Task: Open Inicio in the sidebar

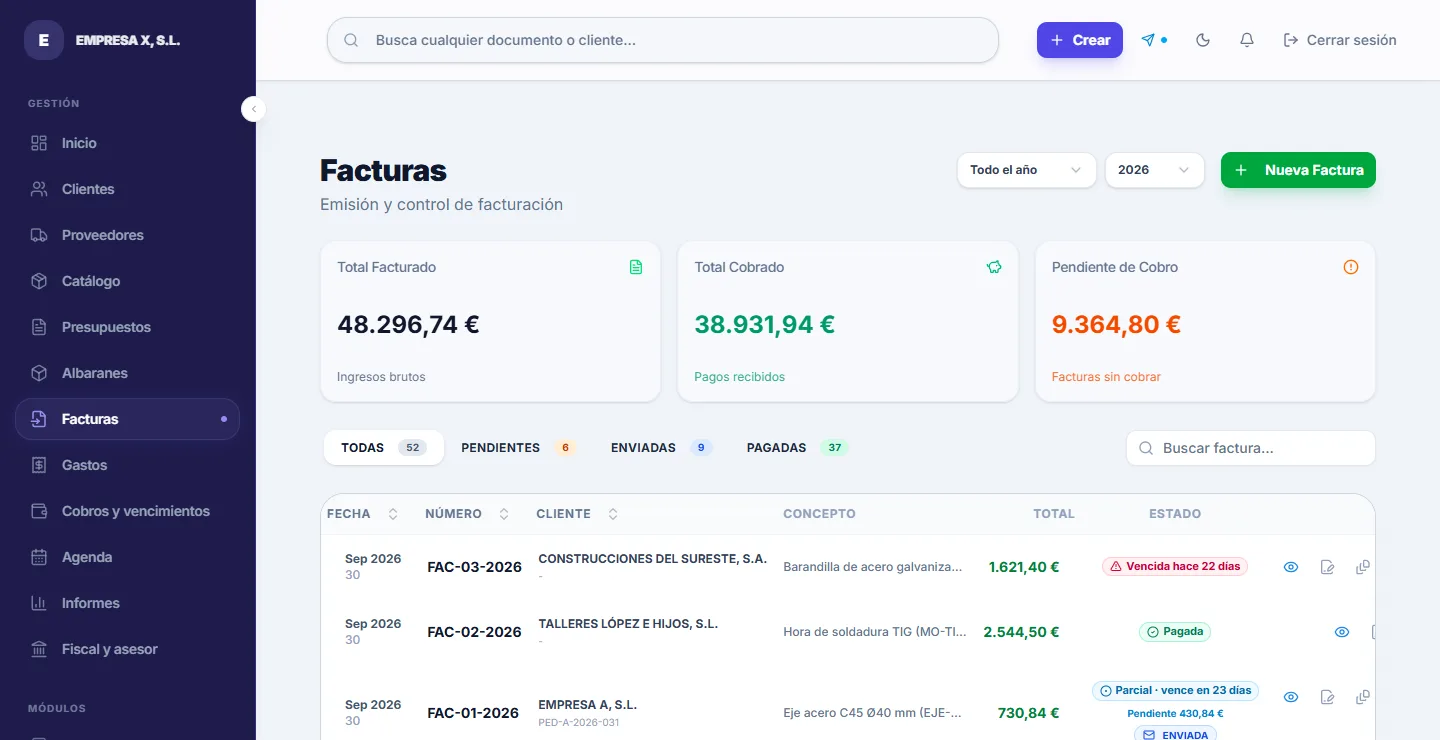Action: click(x=127, y=143)
